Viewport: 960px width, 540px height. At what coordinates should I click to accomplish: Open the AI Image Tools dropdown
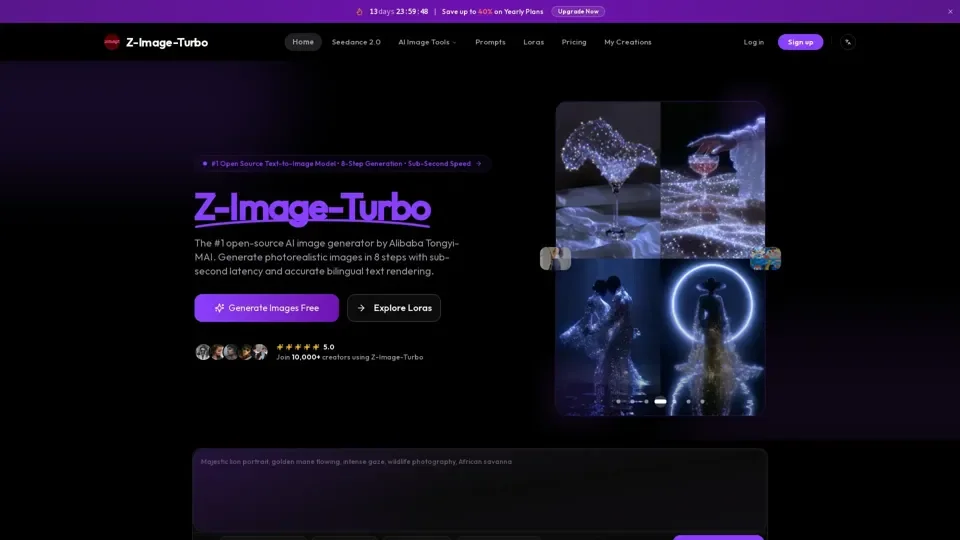pos(427,42)
